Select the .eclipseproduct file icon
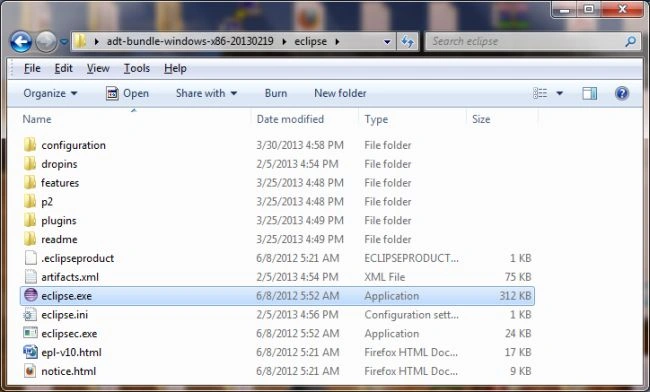650x392 pixels. 31,258
